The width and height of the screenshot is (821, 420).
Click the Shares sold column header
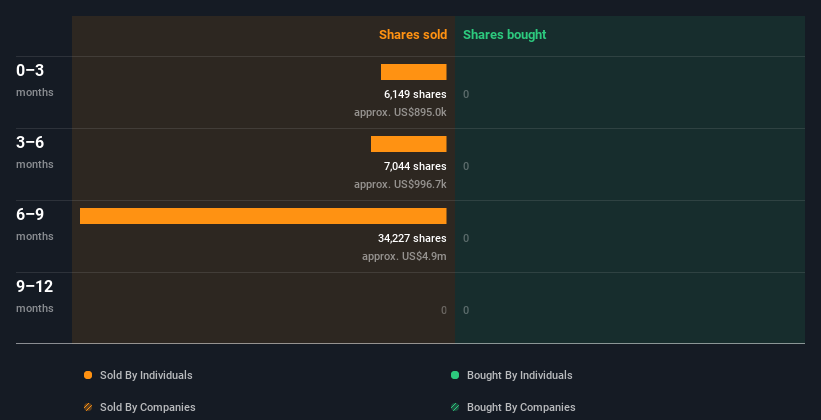click(413, 35)
